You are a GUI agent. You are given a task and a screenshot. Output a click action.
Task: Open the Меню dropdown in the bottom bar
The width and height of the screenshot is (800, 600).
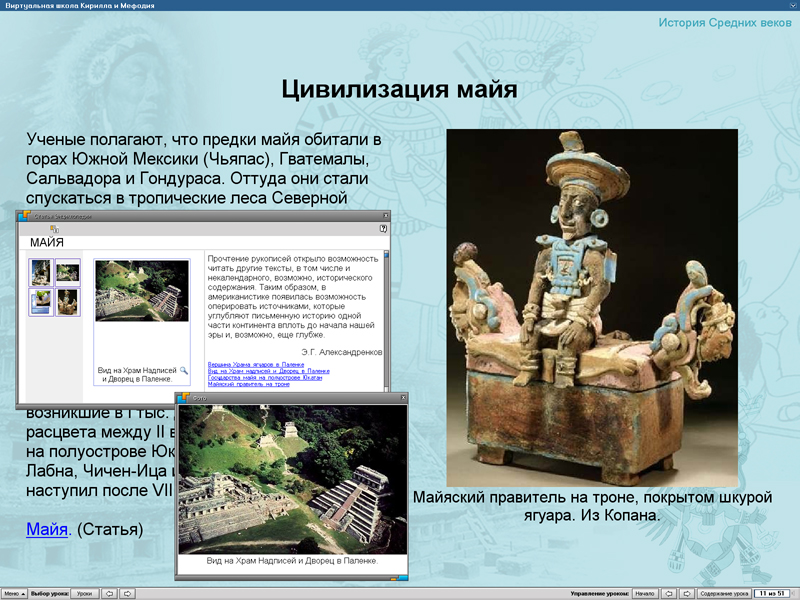(x=14, y=593)
